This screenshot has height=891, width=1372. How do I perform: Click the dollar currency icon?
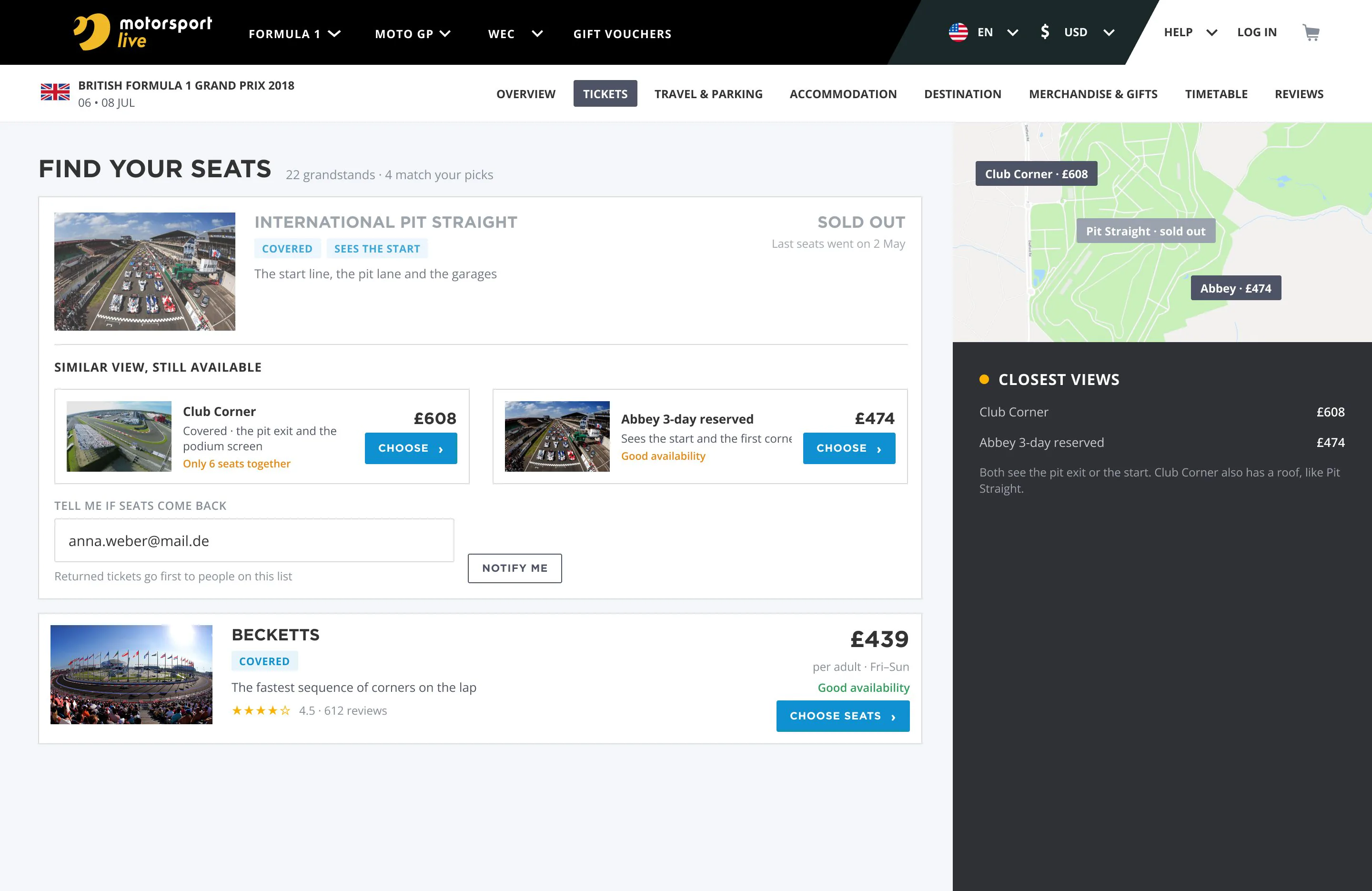tap(1045, 32)
